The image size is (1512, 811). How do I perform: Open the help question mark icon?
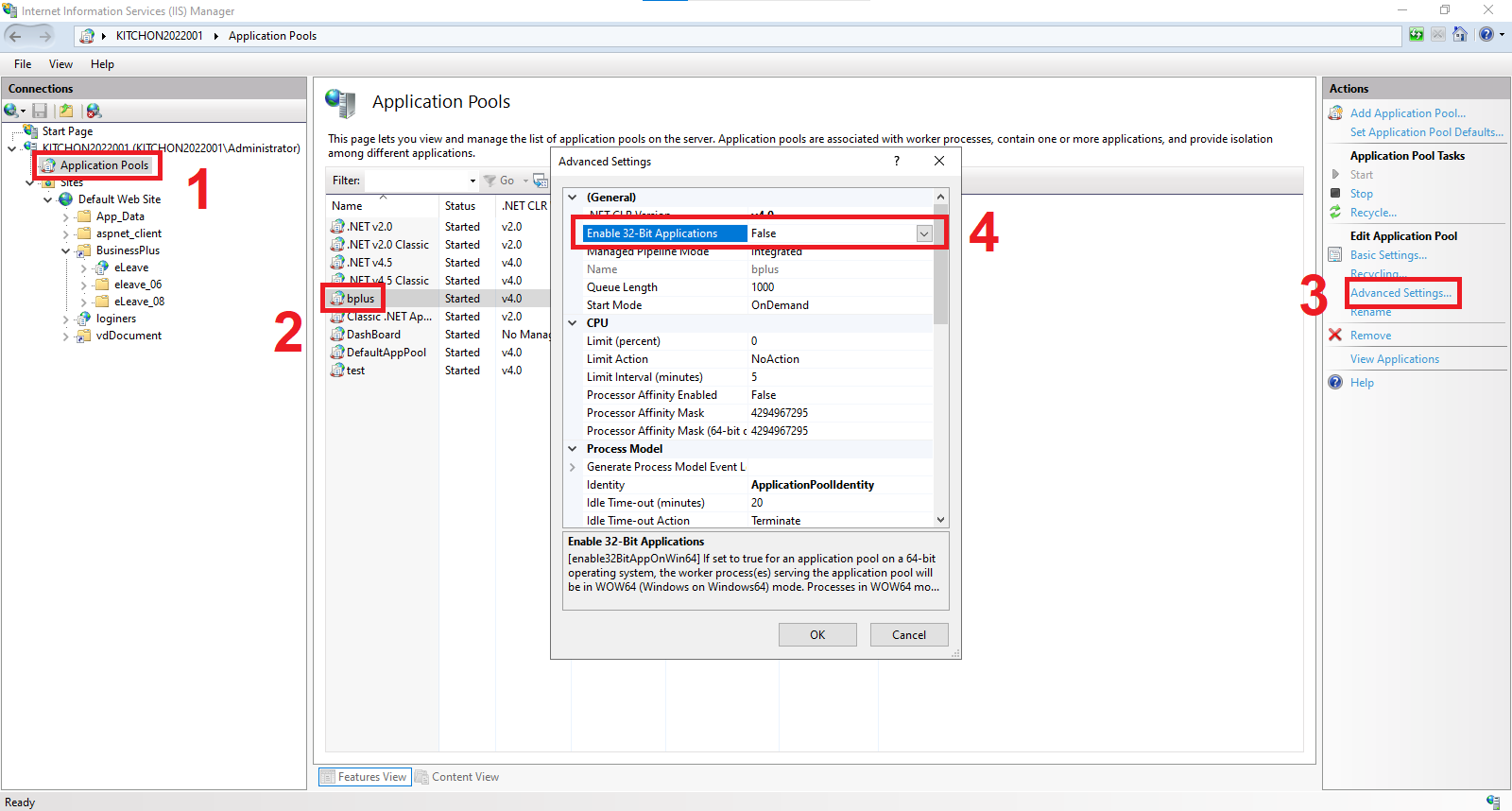(1486, 35)
